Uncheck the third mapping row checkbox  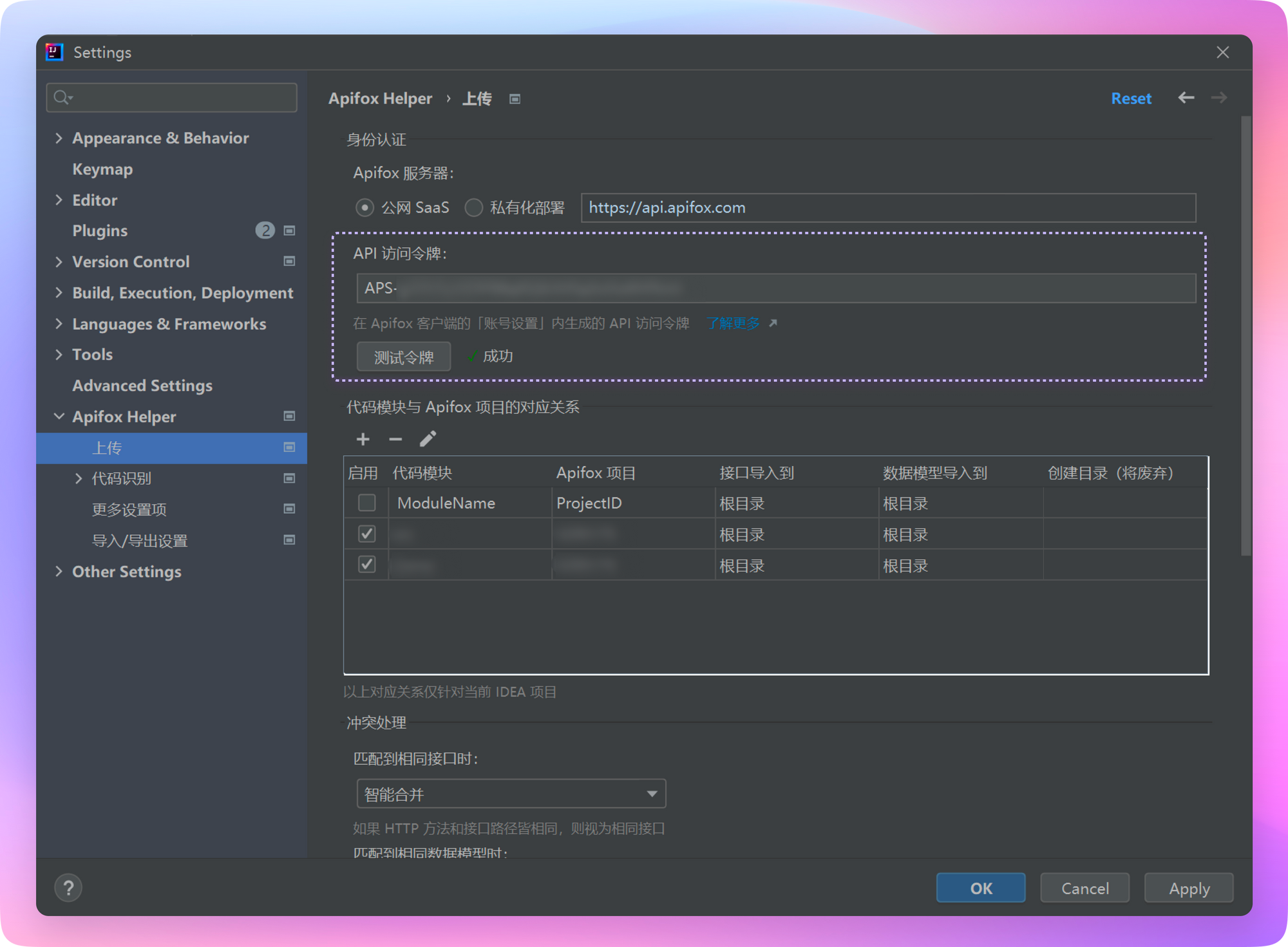click(367, 565)
